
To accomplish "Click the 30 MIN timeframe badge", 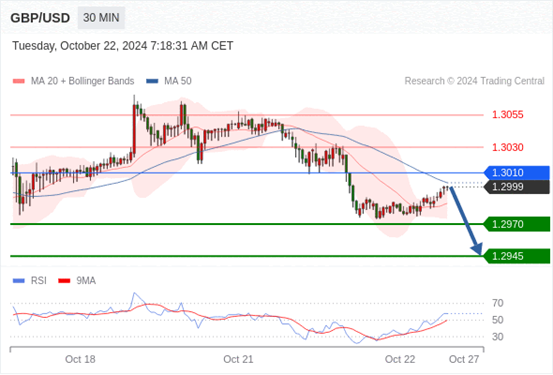I will coord(101,18).
